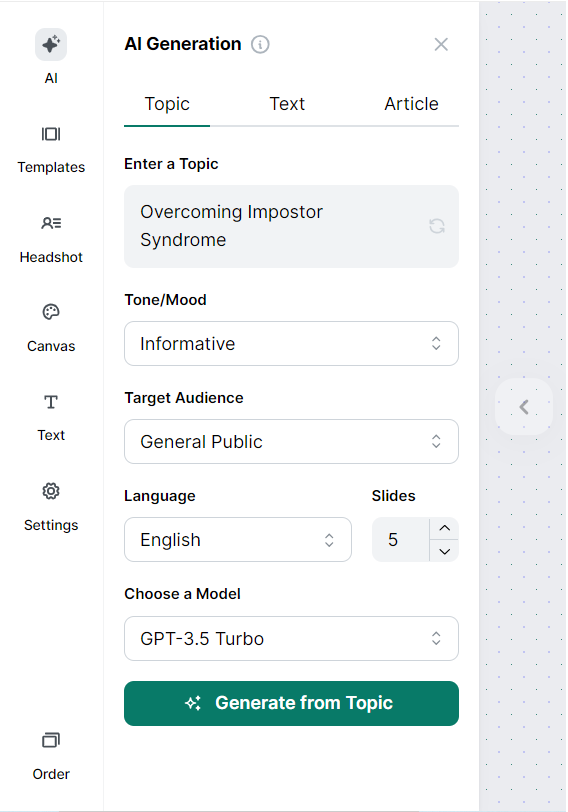
Task: Open the GPT-3.5 Turbo model dropdown
Action: click(x=291, y=639)
